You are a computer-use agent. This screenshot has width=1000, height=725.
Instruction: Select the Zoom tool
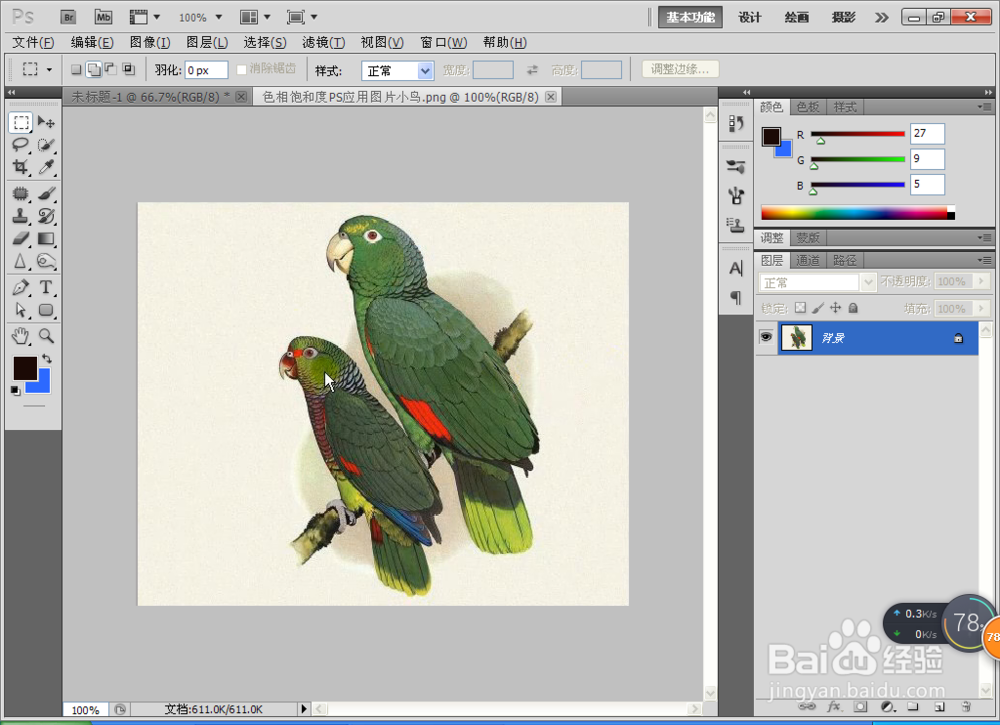coord(46,335)
